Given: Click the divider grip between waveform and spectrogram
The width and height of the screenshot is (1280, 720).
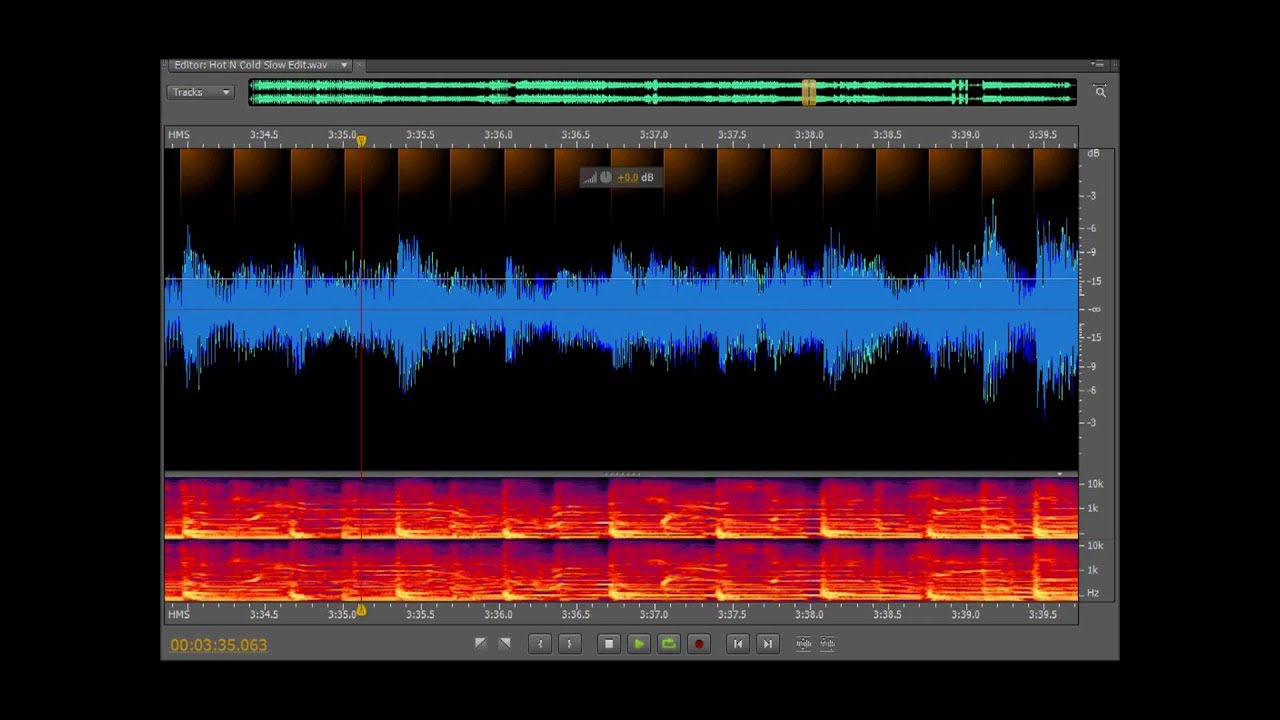Looking at the screenshot, I should tap(622, 474).
